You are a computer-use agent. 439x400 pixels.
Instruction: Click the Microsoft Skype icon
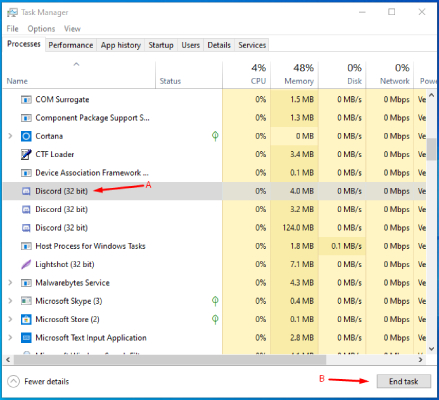26,301
